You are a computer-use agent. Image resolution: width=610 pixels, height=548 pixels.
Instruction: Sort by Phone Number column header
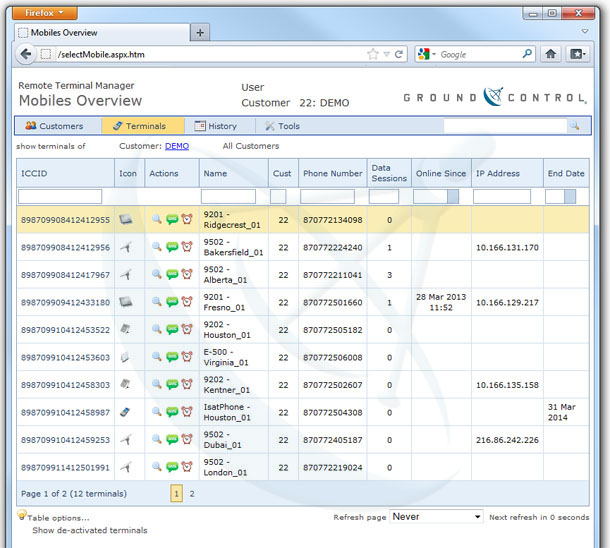pyautogui.click(x=333, y=173)
